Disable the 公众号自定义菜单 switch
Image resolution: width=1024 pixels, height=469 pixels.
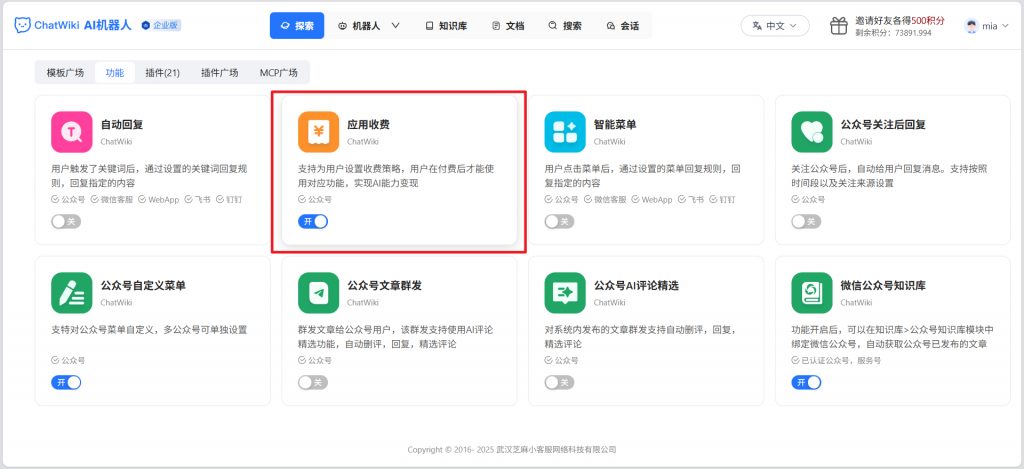pos(66,382)
